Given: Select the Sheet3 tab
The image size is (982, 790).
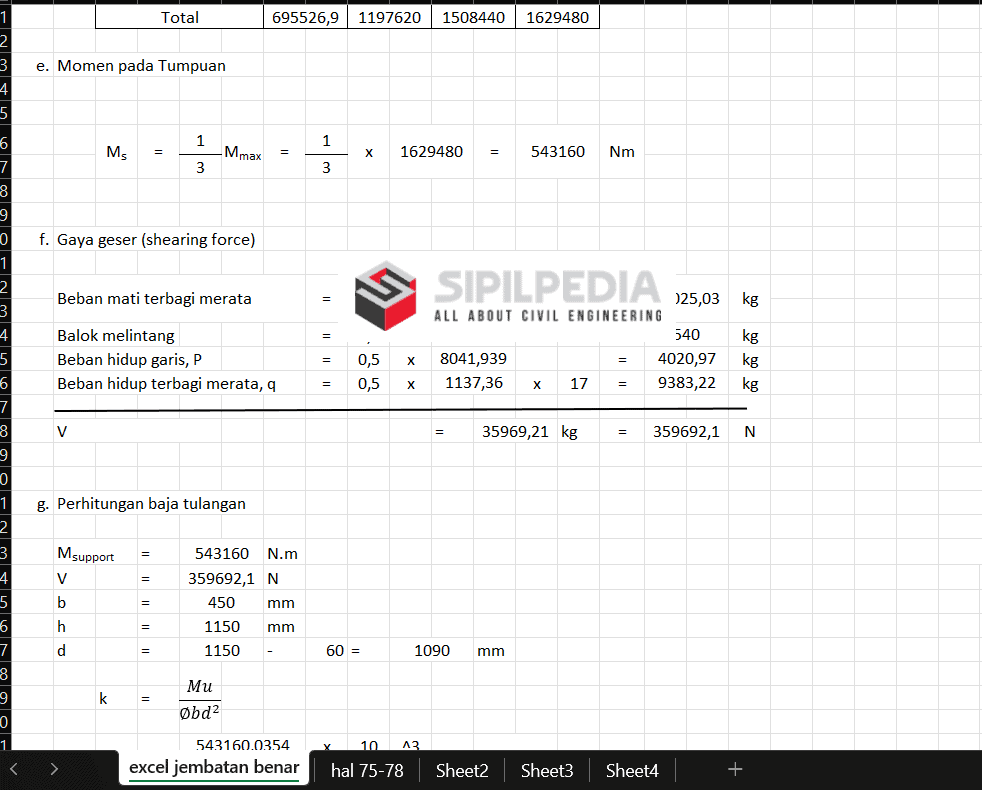Looking at the screenshot, I should (x=547, y=770).
